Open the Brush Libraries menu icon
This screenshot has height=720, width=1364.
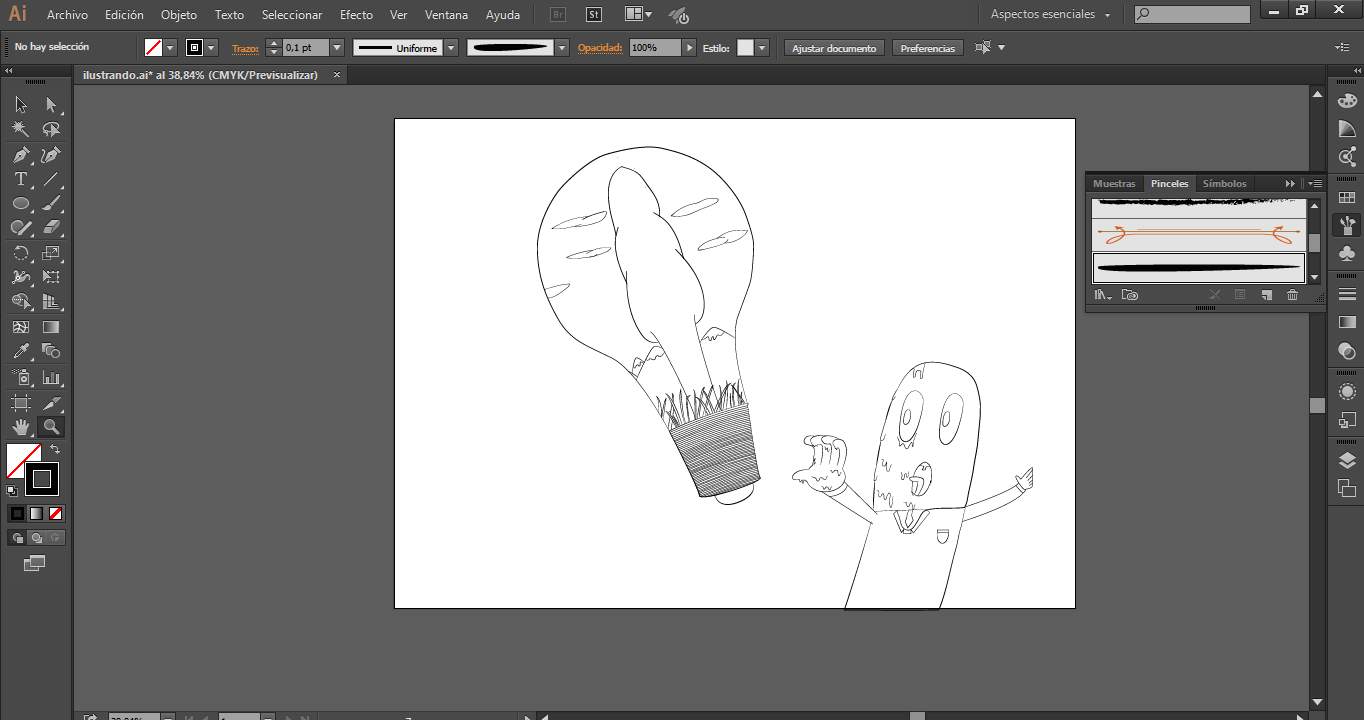1102,295
